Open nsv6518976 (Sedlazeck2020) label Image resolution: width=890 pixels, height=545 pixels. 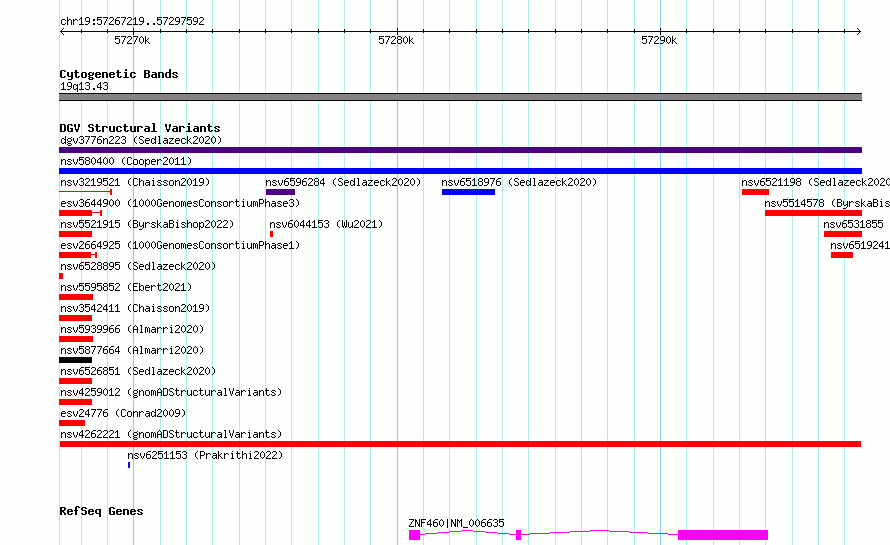(519, 182)
